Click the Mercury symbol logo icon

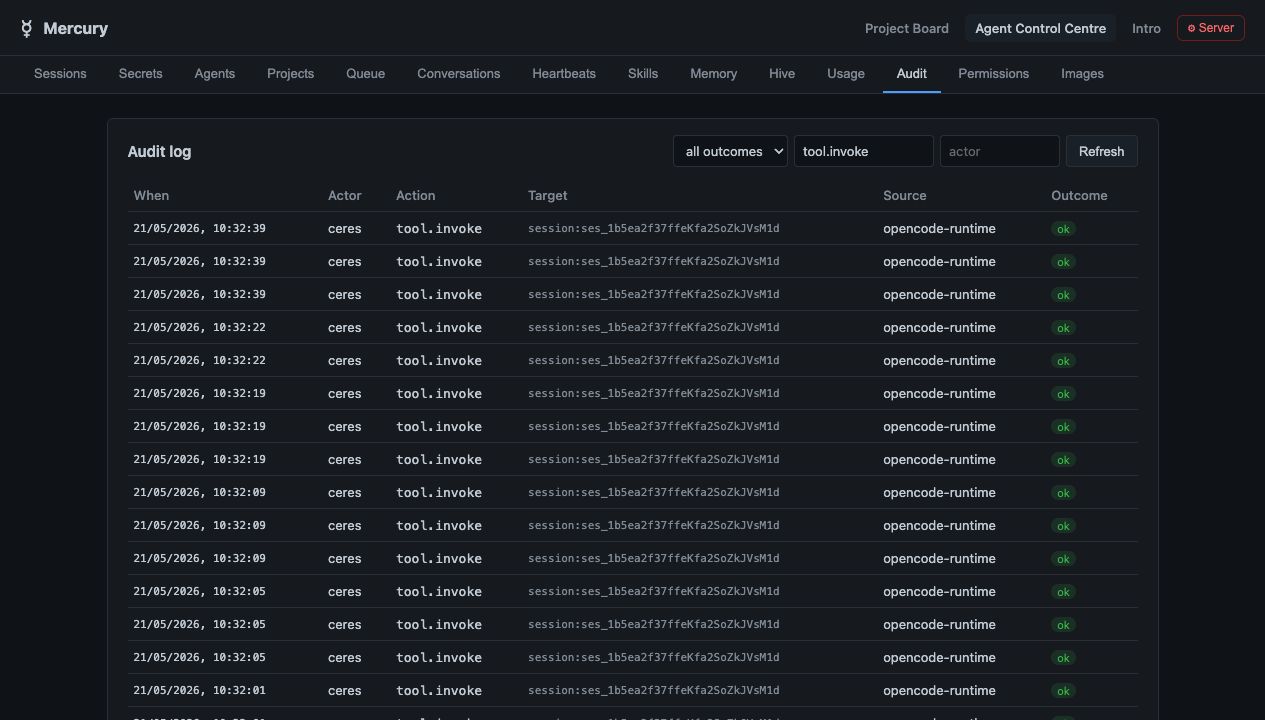[x=26, y=28]
